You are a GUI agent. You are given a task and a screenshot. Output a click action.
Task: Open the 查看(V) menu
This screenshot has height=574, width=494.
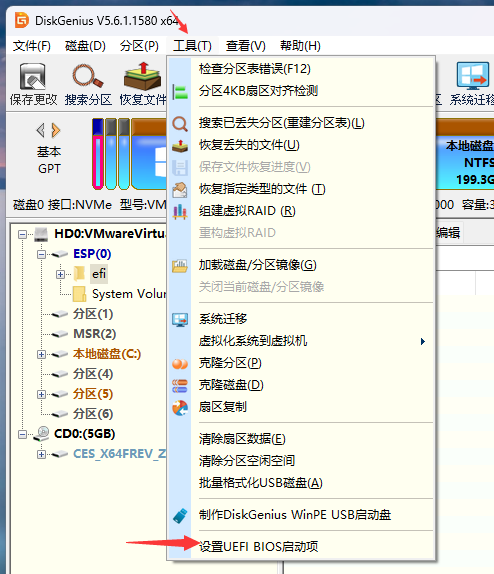pos(245,46)
